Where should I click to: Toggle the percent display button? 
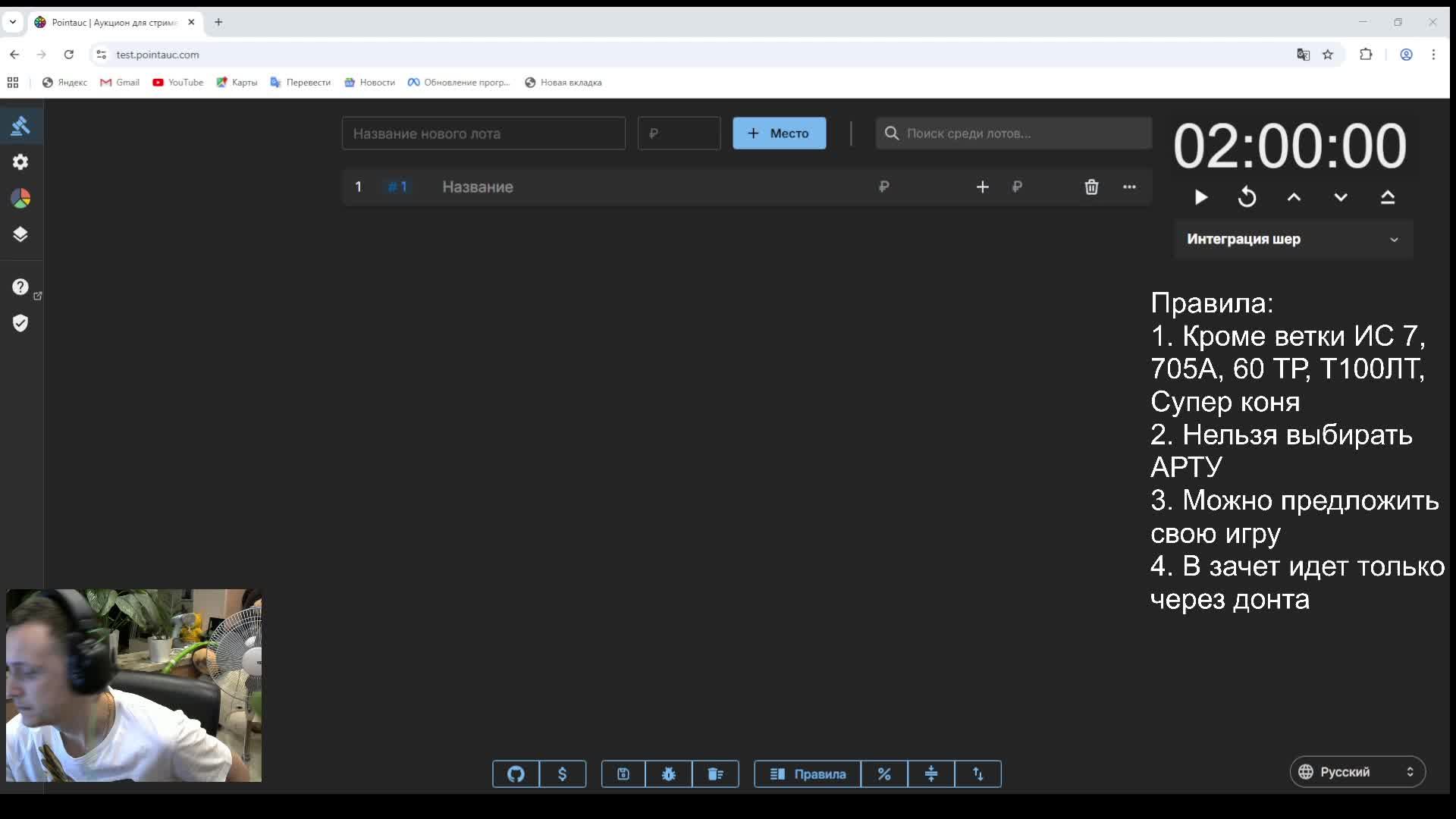884,774
